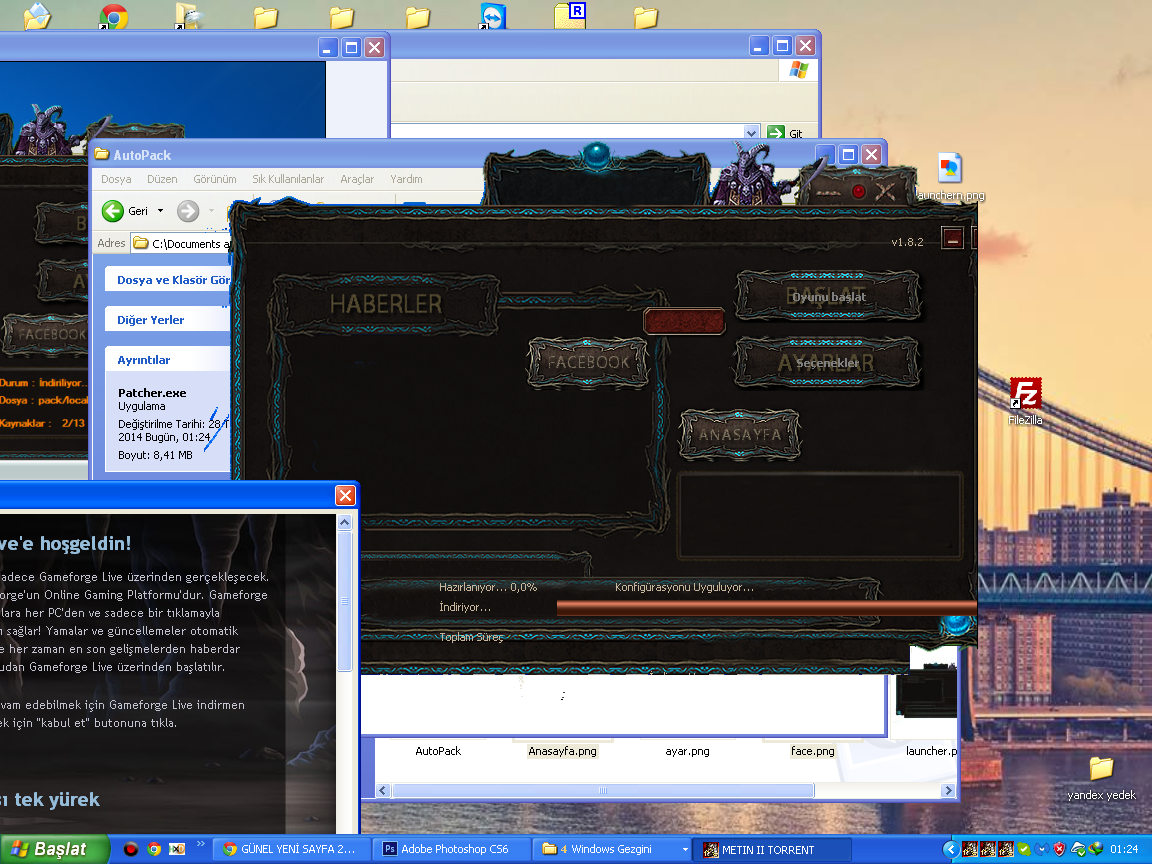Select the Anasayfa.png file
Image resolution: width=1152 pixels, height=864 pixels.
click(562, 751)
